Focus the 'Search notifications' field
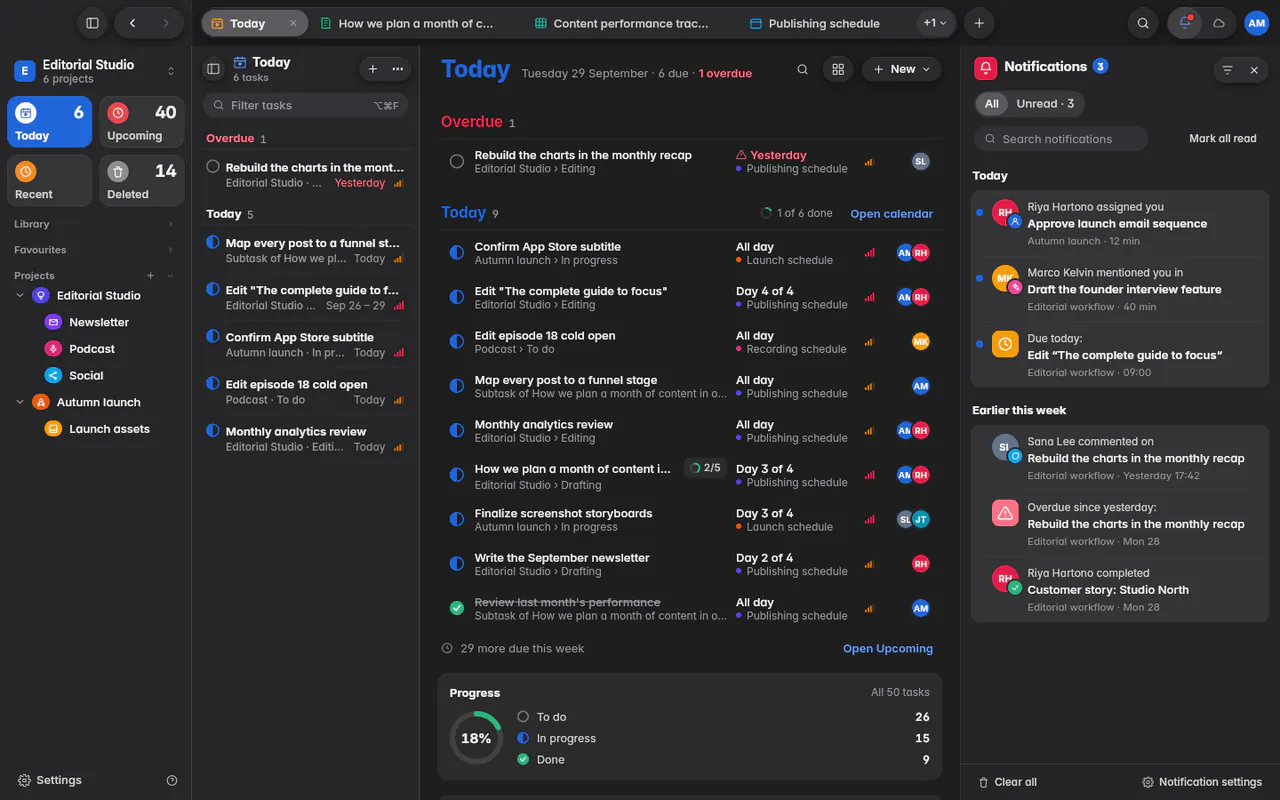Image resolution: width=1280 pixels, height=800 pixels. point(1061,139)
